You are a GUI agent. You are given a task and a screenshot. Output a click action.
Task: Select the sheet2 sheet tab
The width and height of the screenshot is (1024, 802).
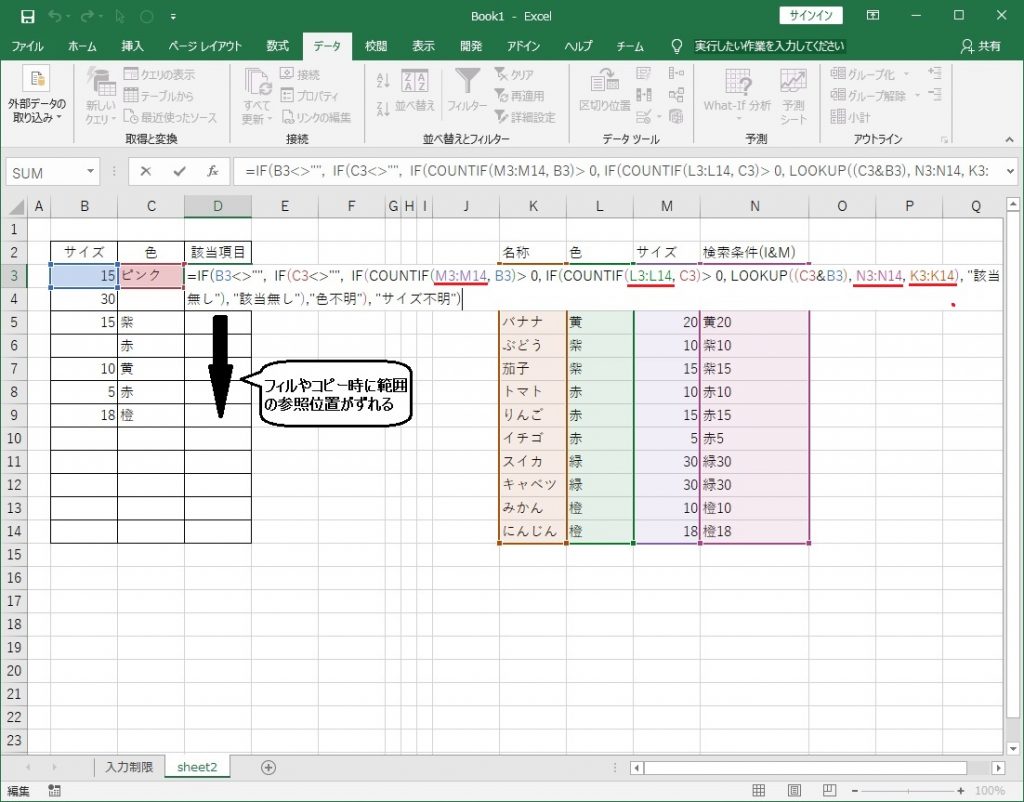(x=197, y=767)
